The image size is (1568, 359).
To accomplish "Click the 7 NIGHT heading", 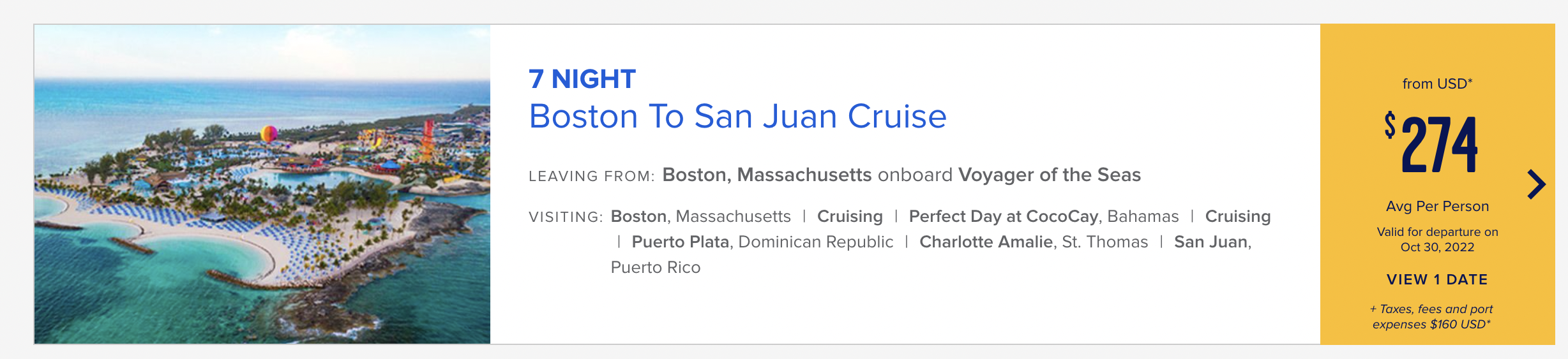I will click(x=582, y=79).
